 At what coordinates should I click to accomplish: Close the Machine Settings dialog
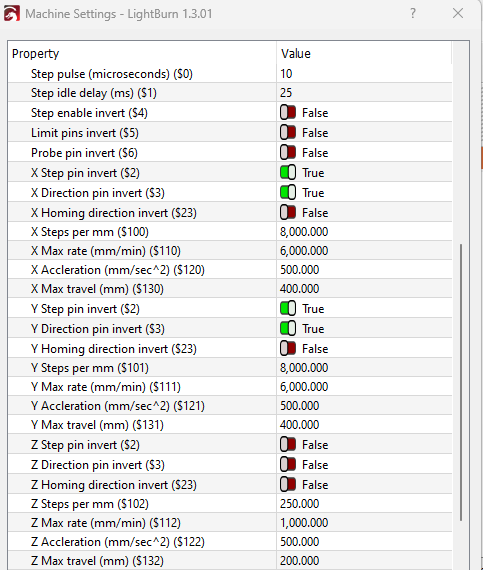tap(458, 13)
